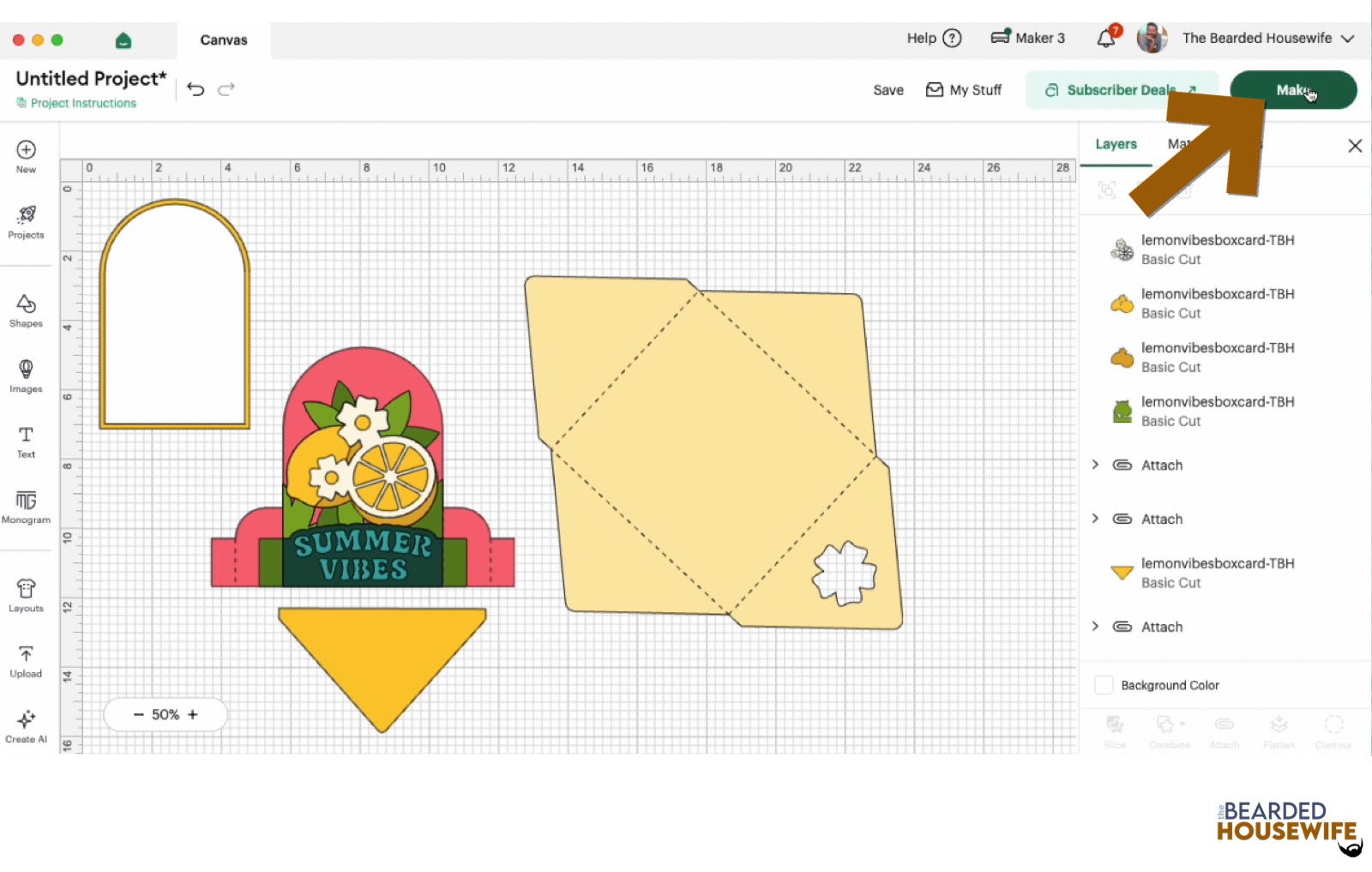Screen dimensions: 1372x872
Task: Expand the Attach group above Background Color
Action: click(1095, 627)
